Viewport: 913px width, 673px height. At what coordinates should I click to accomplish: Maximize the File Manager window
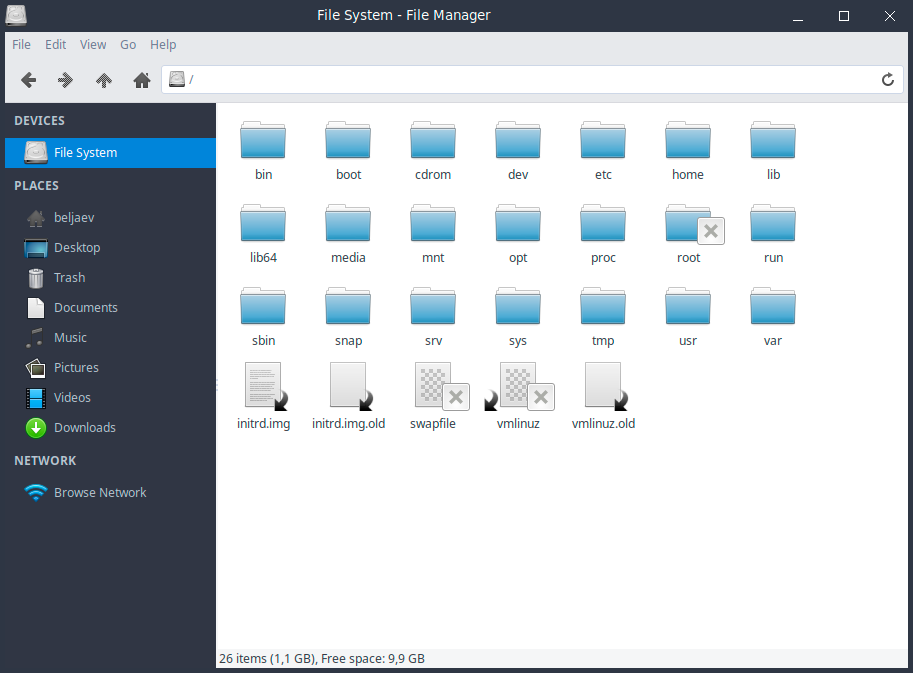(x=844, y=16)
